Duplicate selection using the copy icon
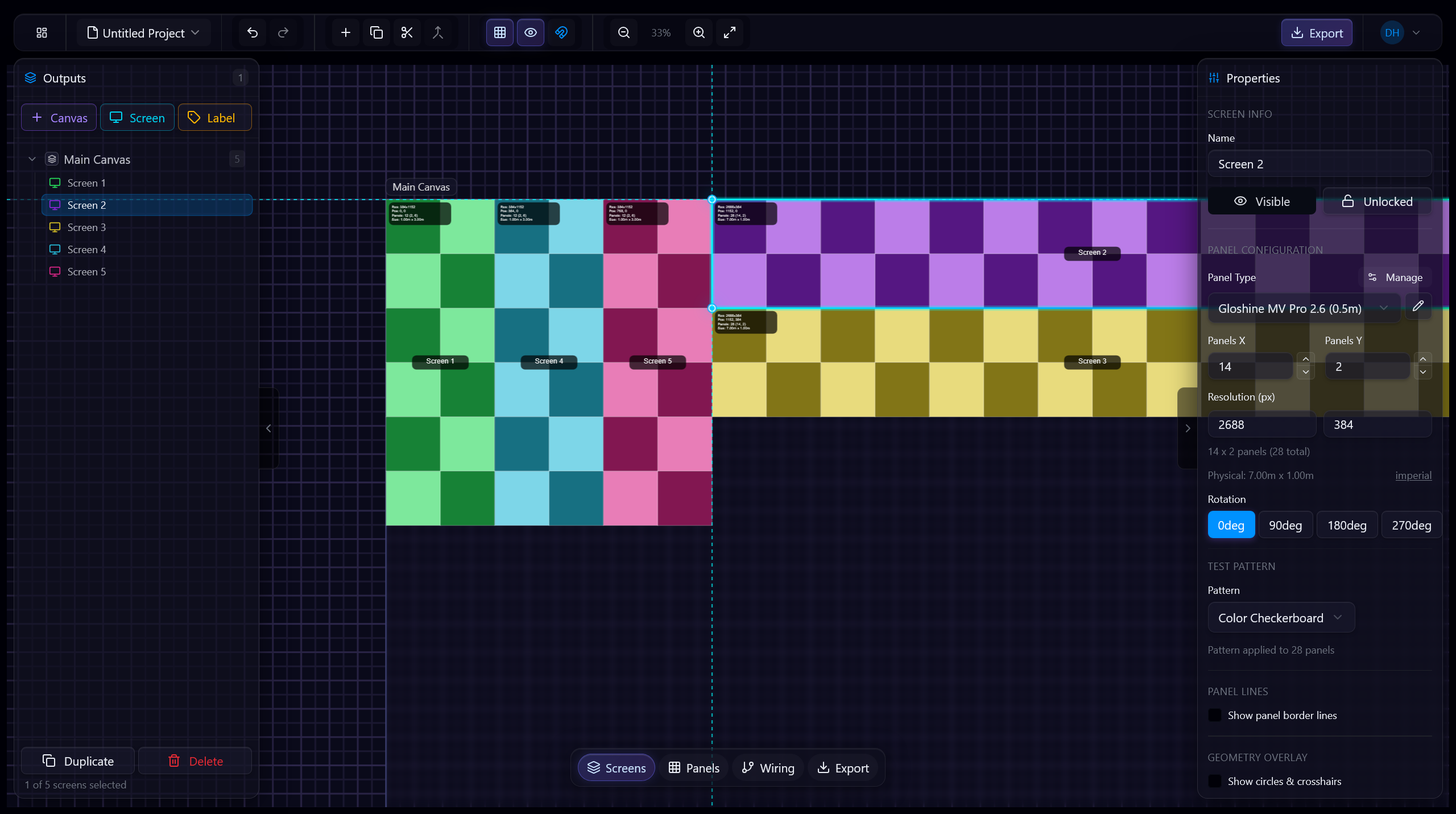1456x814 pixels. pyautogui.click(x=375, y=32)
